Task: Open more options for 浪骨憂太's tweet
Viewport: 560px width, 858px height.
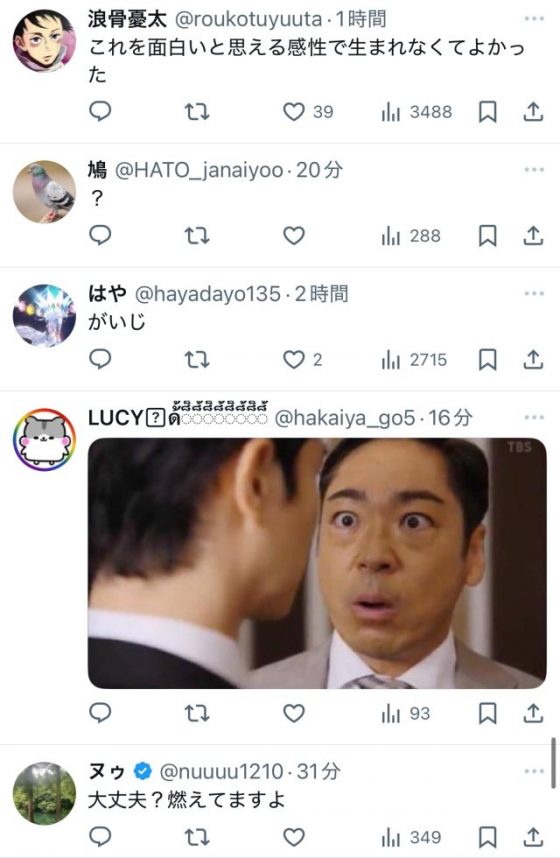Action: [534, 19]
